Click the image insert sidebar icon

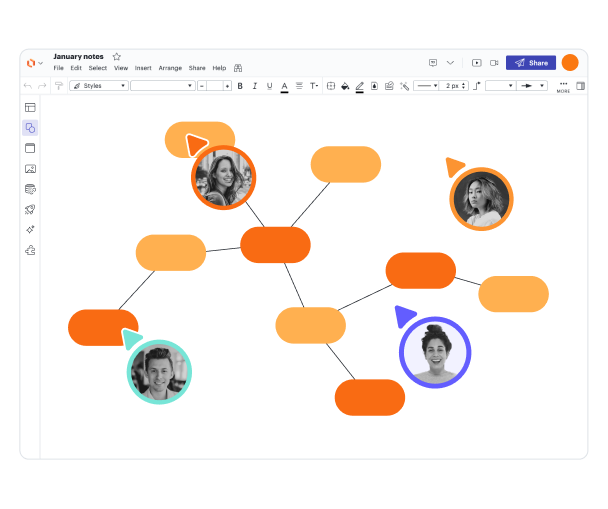[30, 168]
